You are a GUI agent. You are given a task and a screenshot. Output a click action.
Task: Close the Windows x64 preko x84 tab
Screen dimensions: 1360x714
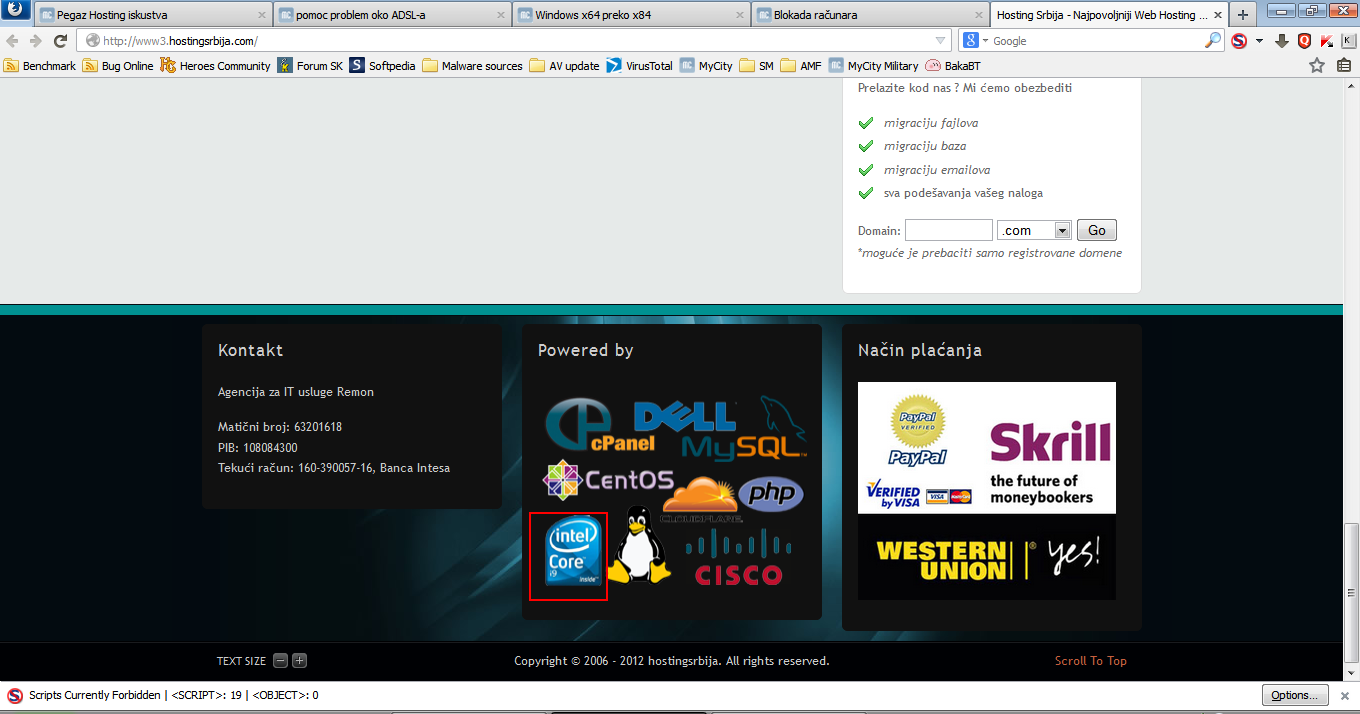(740, 15)
